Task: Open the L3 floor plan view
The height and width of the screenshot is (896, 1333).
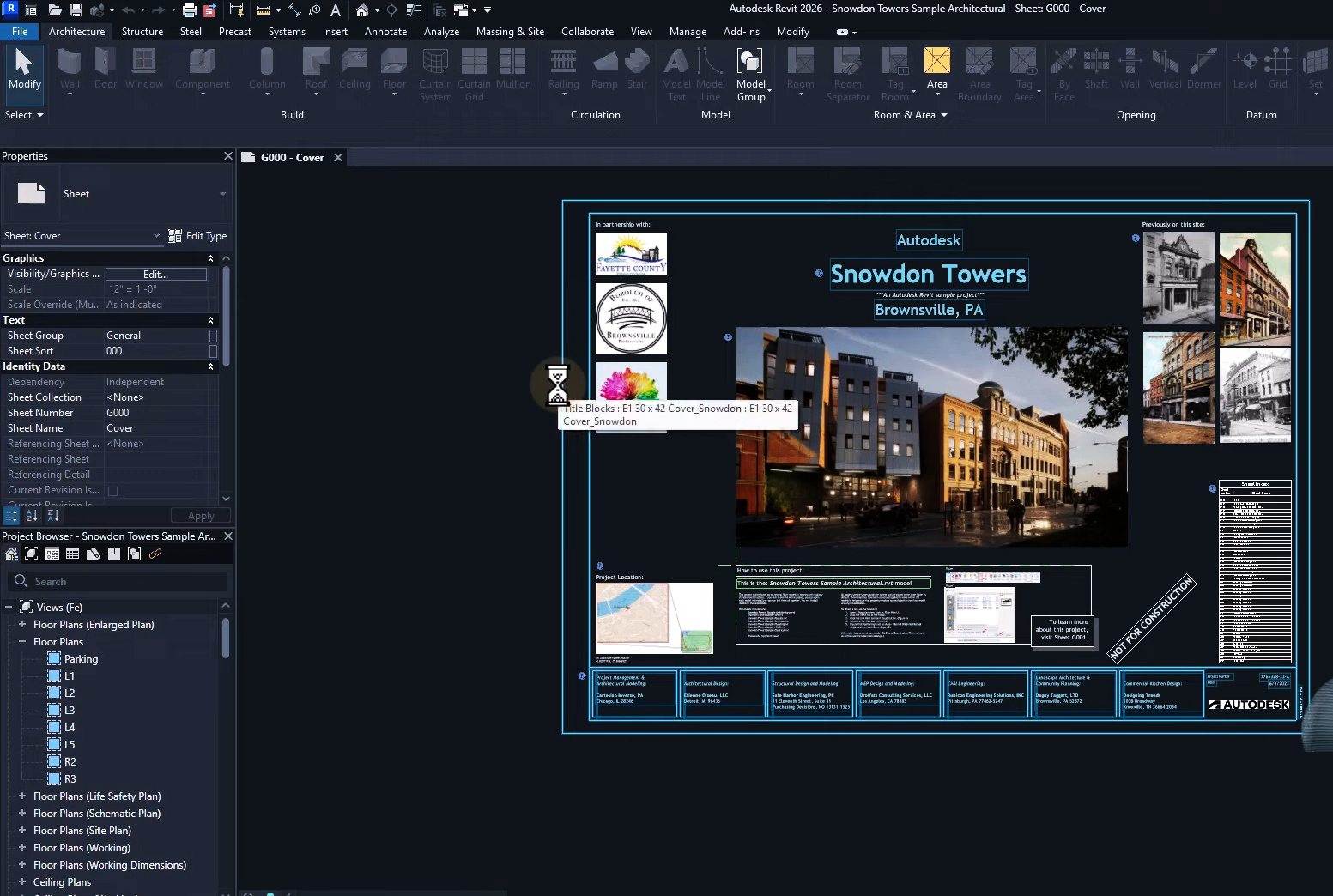Action: [70, 711]
